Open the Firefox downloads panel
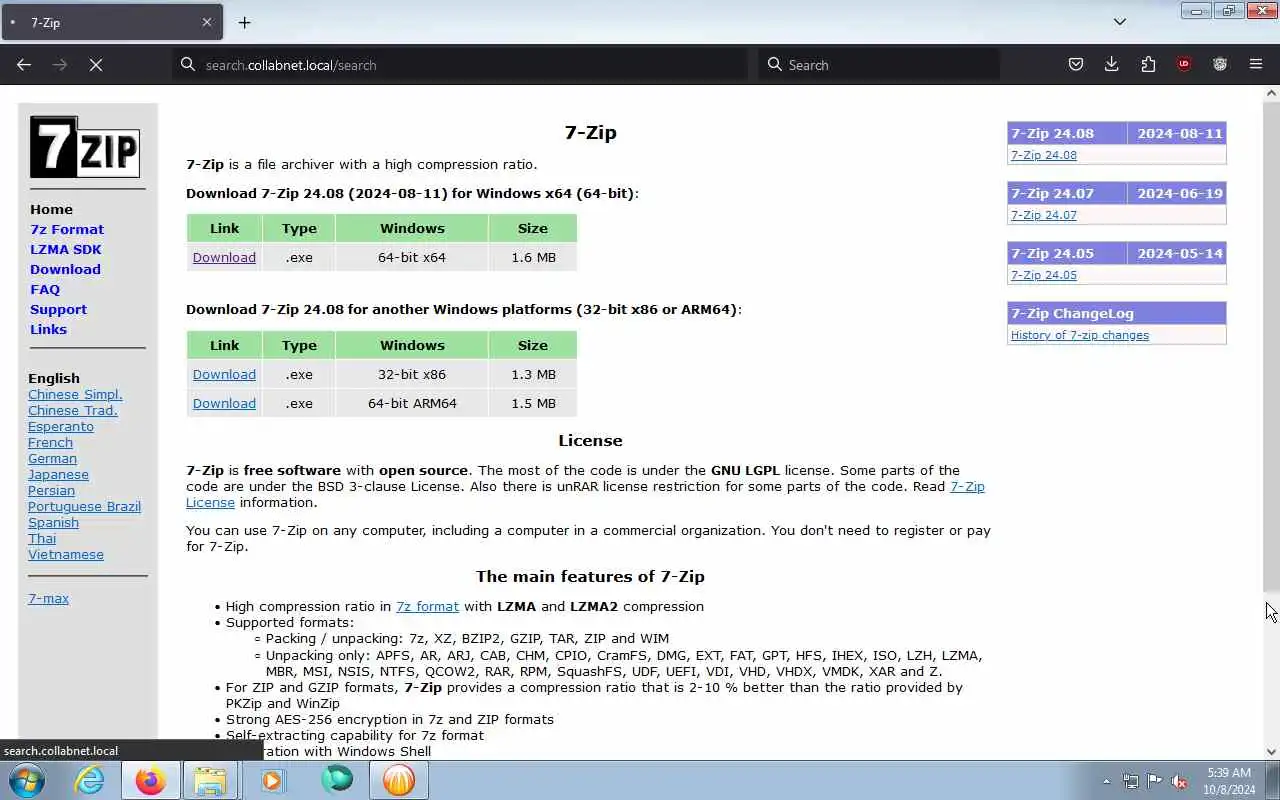This screenshot has width=1280, height=800. click(x=1111, y=64)
